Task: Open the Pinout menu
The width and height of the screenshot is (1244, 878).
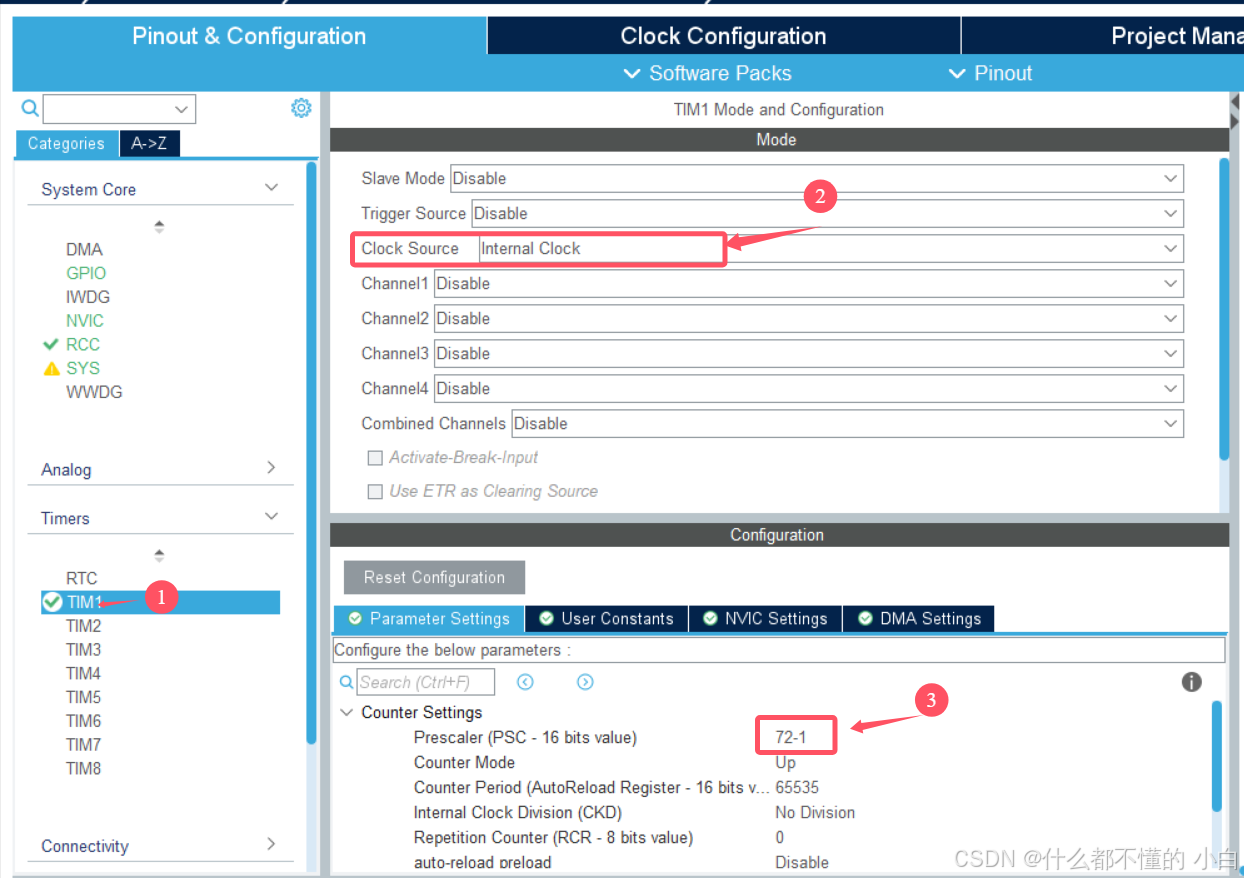Action: pos(989,73)
